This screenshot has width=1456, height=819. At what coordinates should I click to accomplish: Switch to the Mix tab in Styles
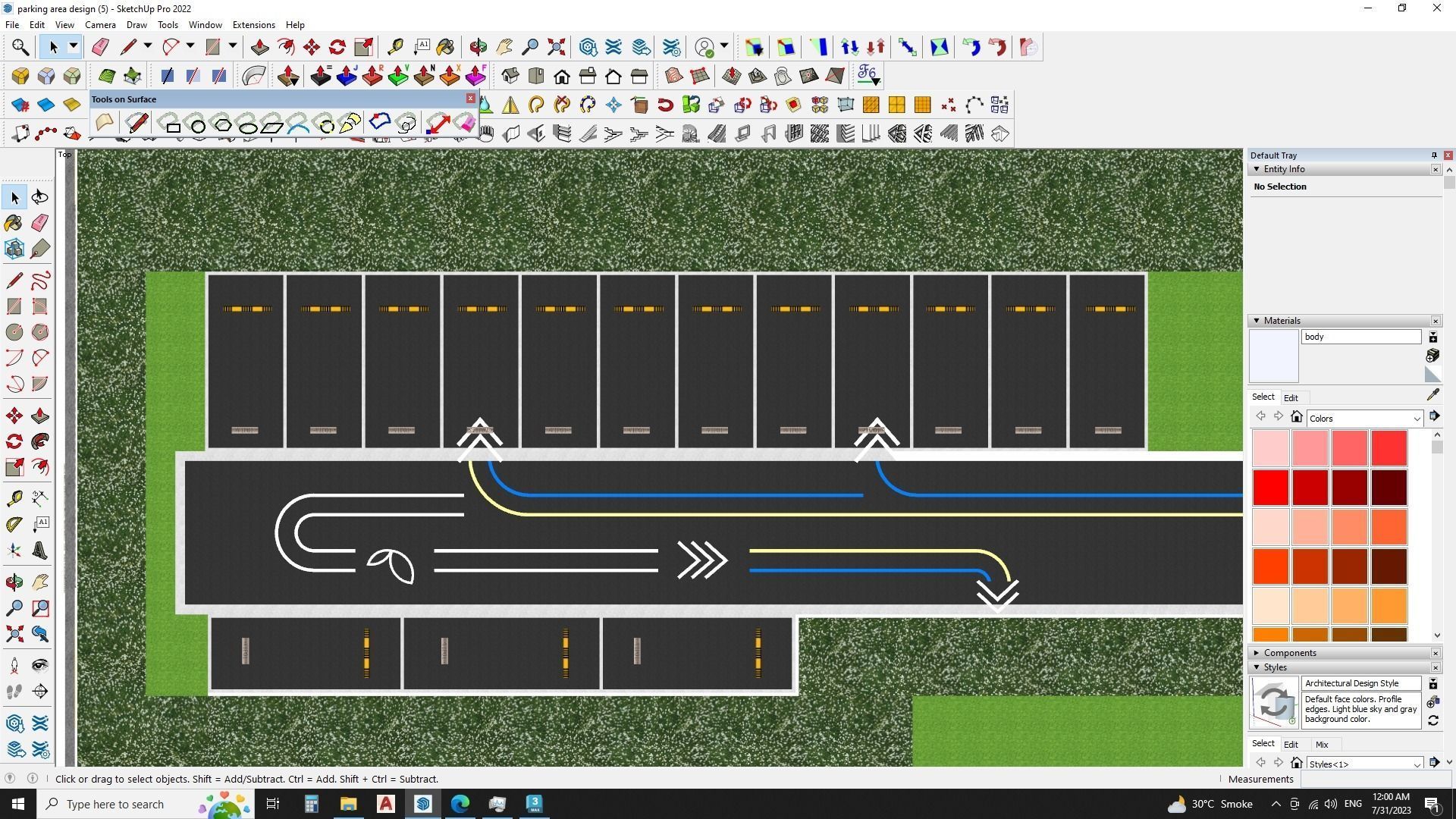coord(1322,745)
